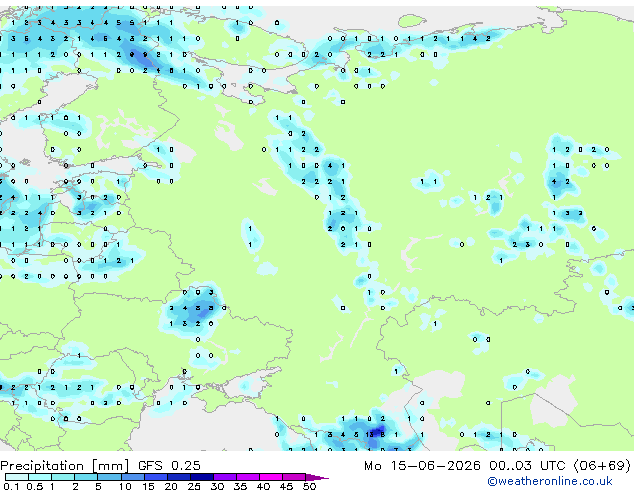This screenshot has width=634, height=490.
Task: Click the '30' legend scale label
Action: point(217,486)
